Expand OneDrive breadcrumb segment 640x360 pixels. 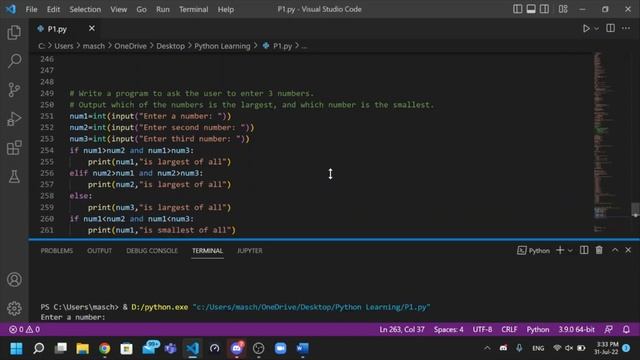[130, 46]
